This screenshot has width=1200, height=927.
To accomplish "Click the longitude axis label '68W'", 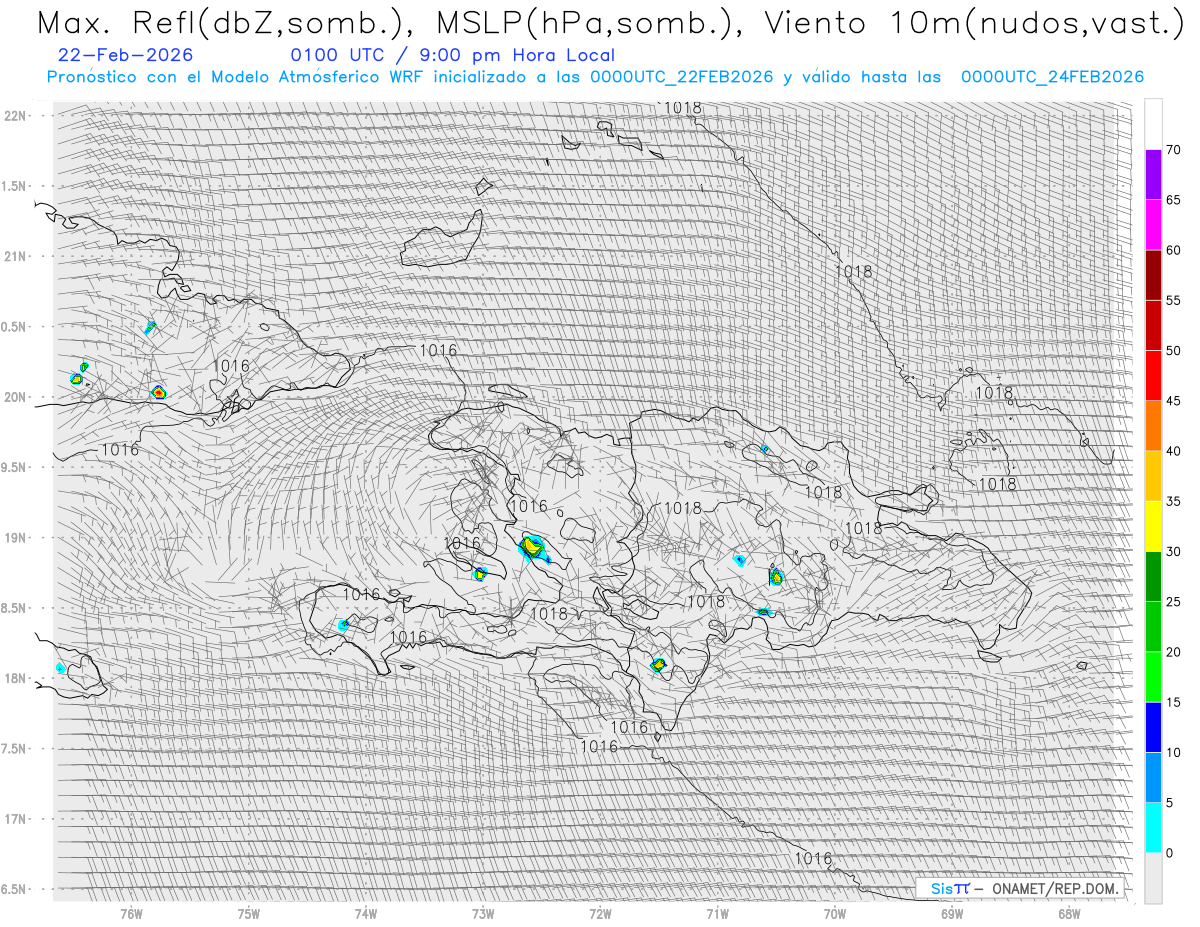I will click(x=1068, y=915).
